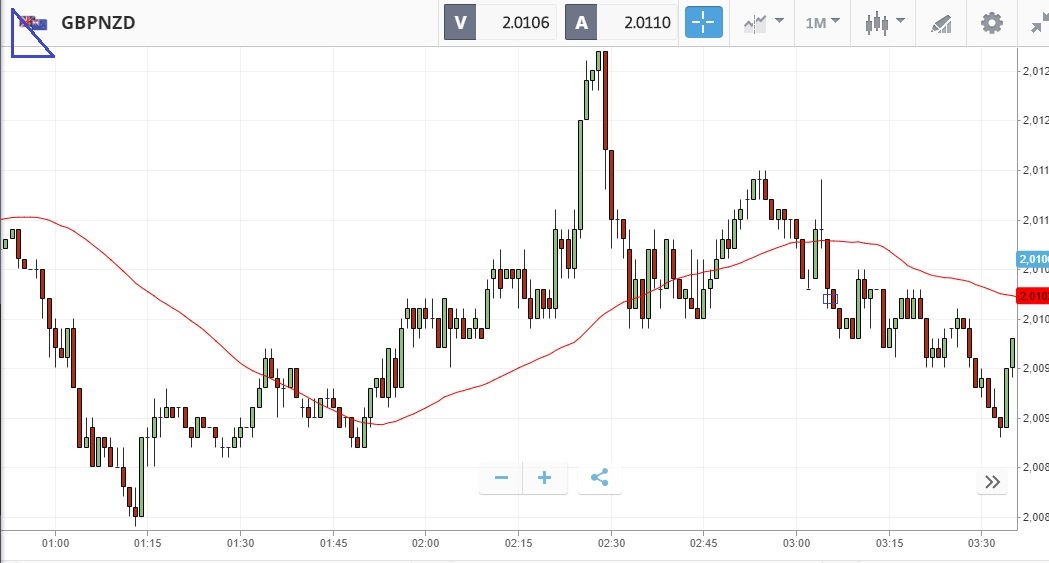Zoom out with the minus button
The width and height of the screenshot is (1049, 563).
click(x=502, y=478)
